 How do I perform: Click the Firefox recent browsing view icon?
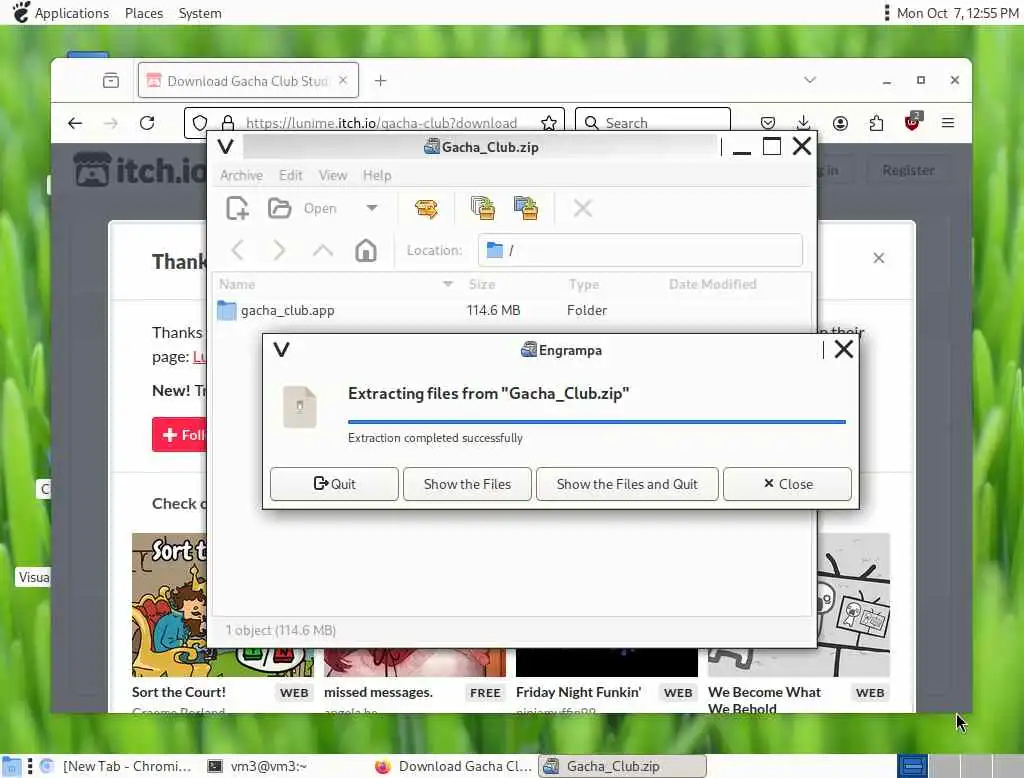[x=111, y=80]
